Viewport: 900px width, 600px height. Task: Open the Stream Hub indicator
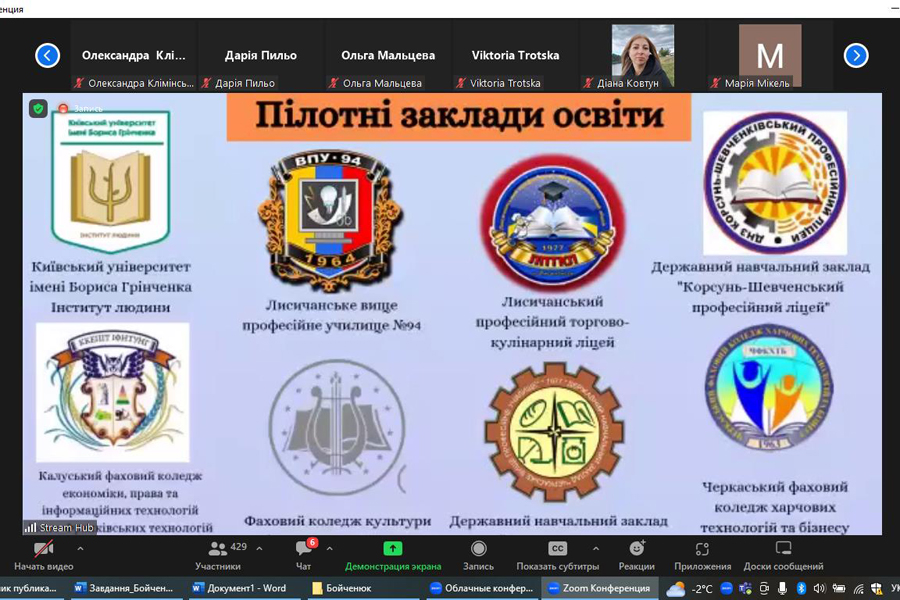click(59, 527)
